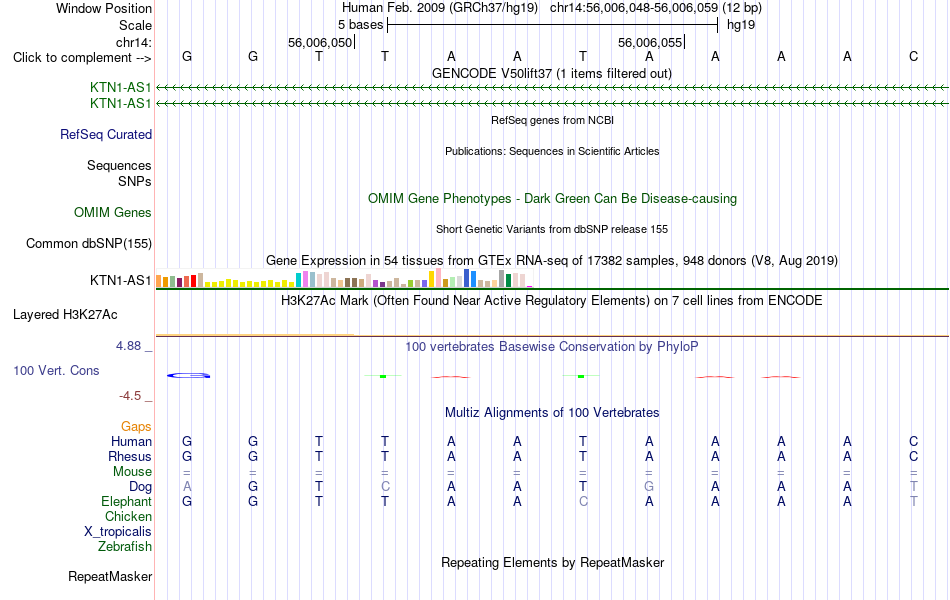Click the C base in the top sequence row
This screenshot has height=600, width=950.
(913, 56)
